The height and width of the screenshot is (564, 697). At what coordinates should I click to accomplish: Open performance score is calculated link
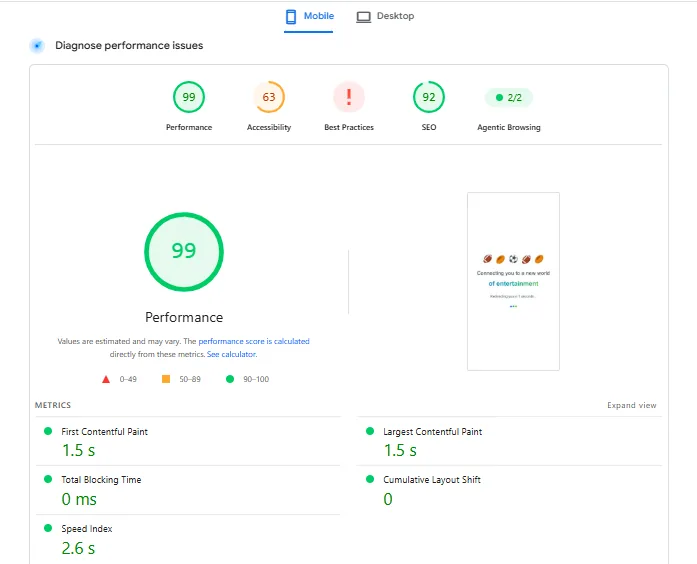pyautogui.click(x=254, y=341)
